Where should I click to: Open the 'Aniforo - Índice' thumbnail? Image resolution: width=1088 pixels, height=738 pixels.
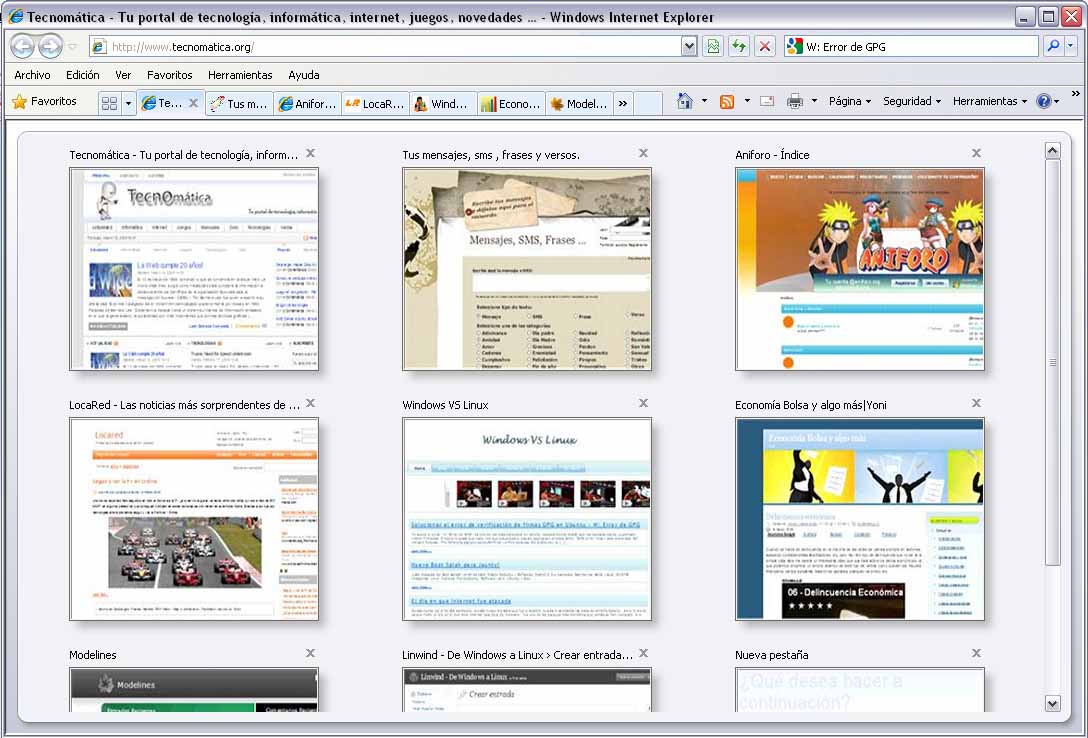pyautogui.click(x=860, y=269)
